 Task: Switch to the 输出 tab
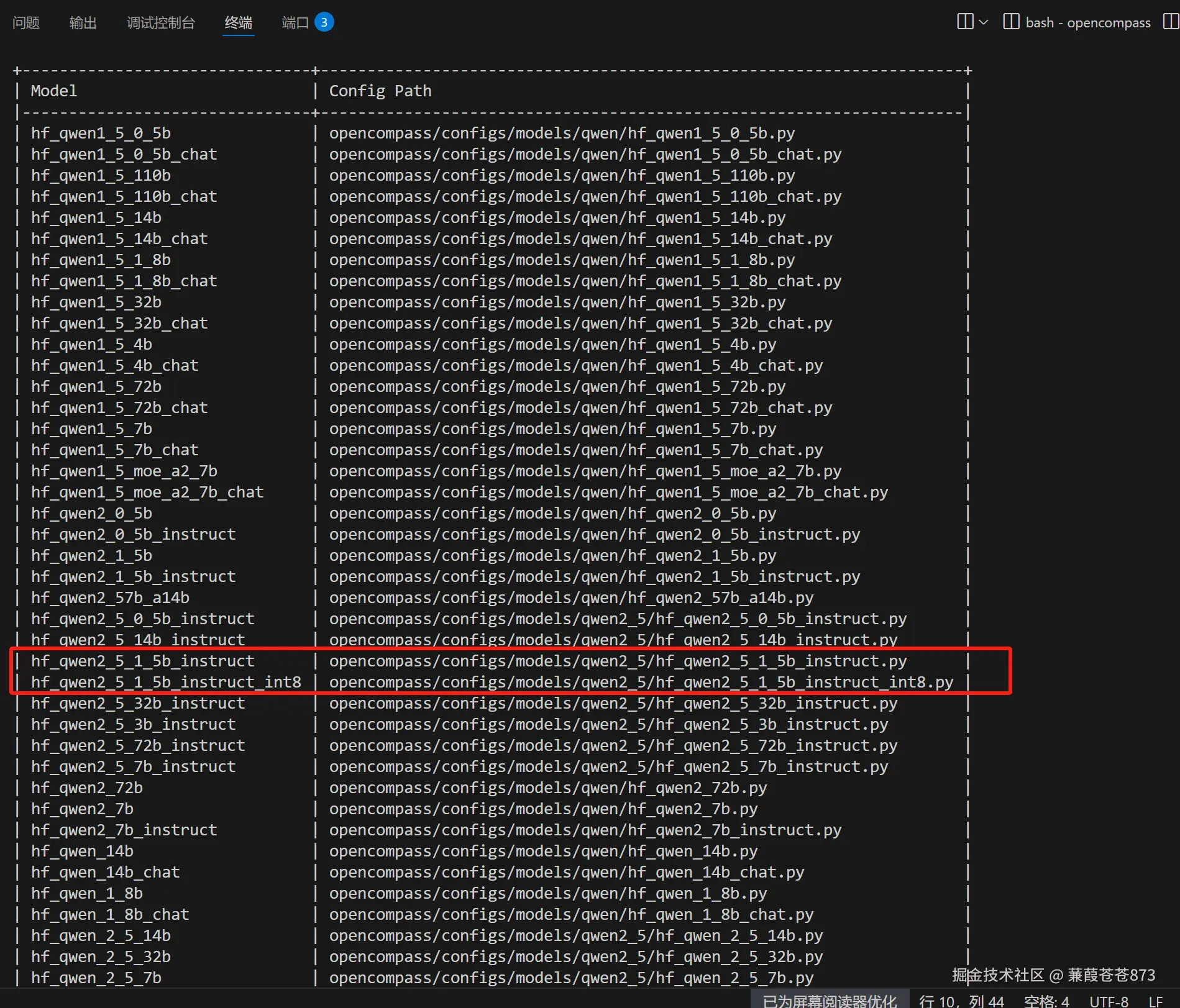pos(83,23)
